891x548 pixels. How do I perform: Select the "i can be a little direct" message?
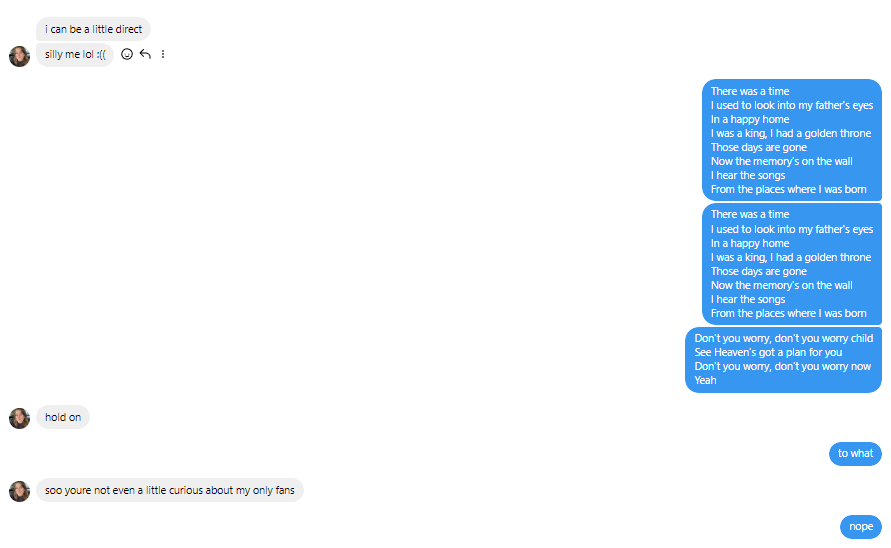click(x=93, y=29)
